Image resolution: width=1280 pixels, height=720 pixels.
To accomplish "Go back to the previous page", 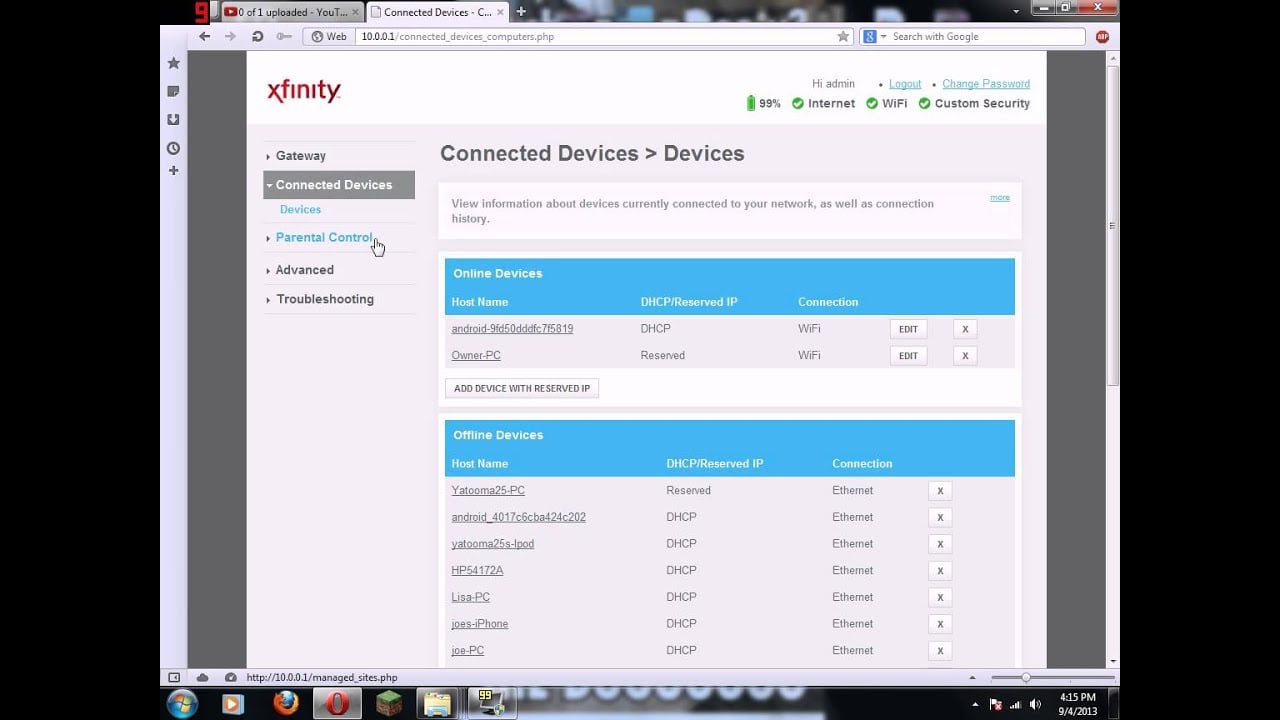I will [205, 36].
